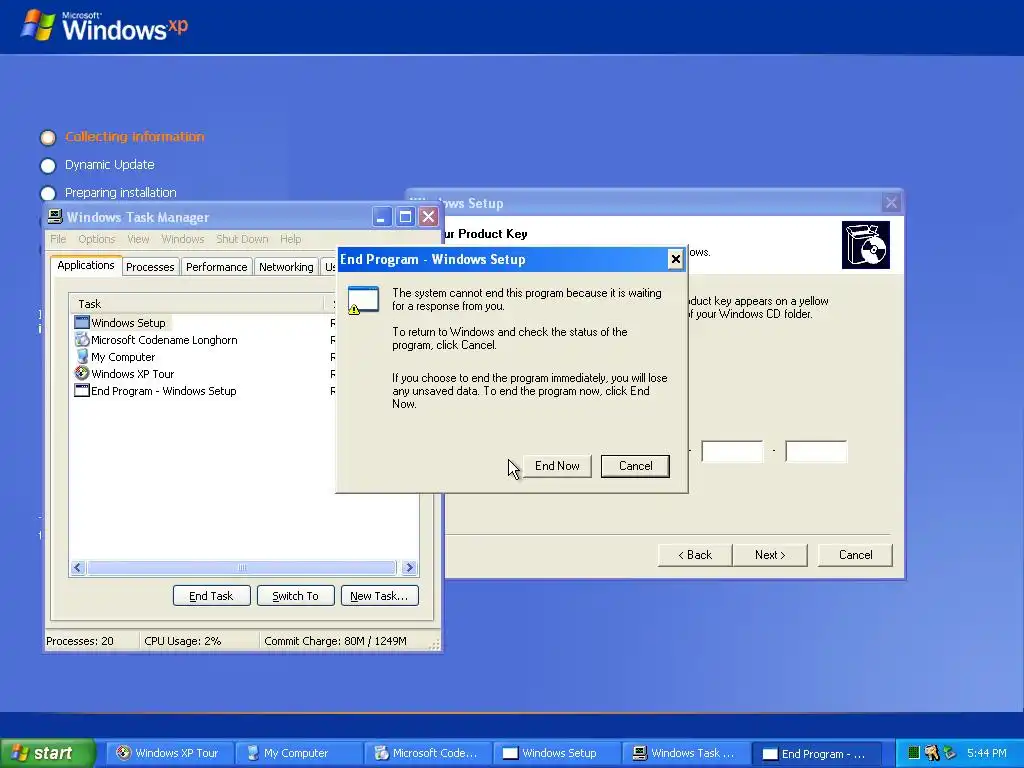Image resolution: width=1024 pixels, height=768 pixels.
Task: Click the task list scroll right arrow
Action: tap(409, 568)
